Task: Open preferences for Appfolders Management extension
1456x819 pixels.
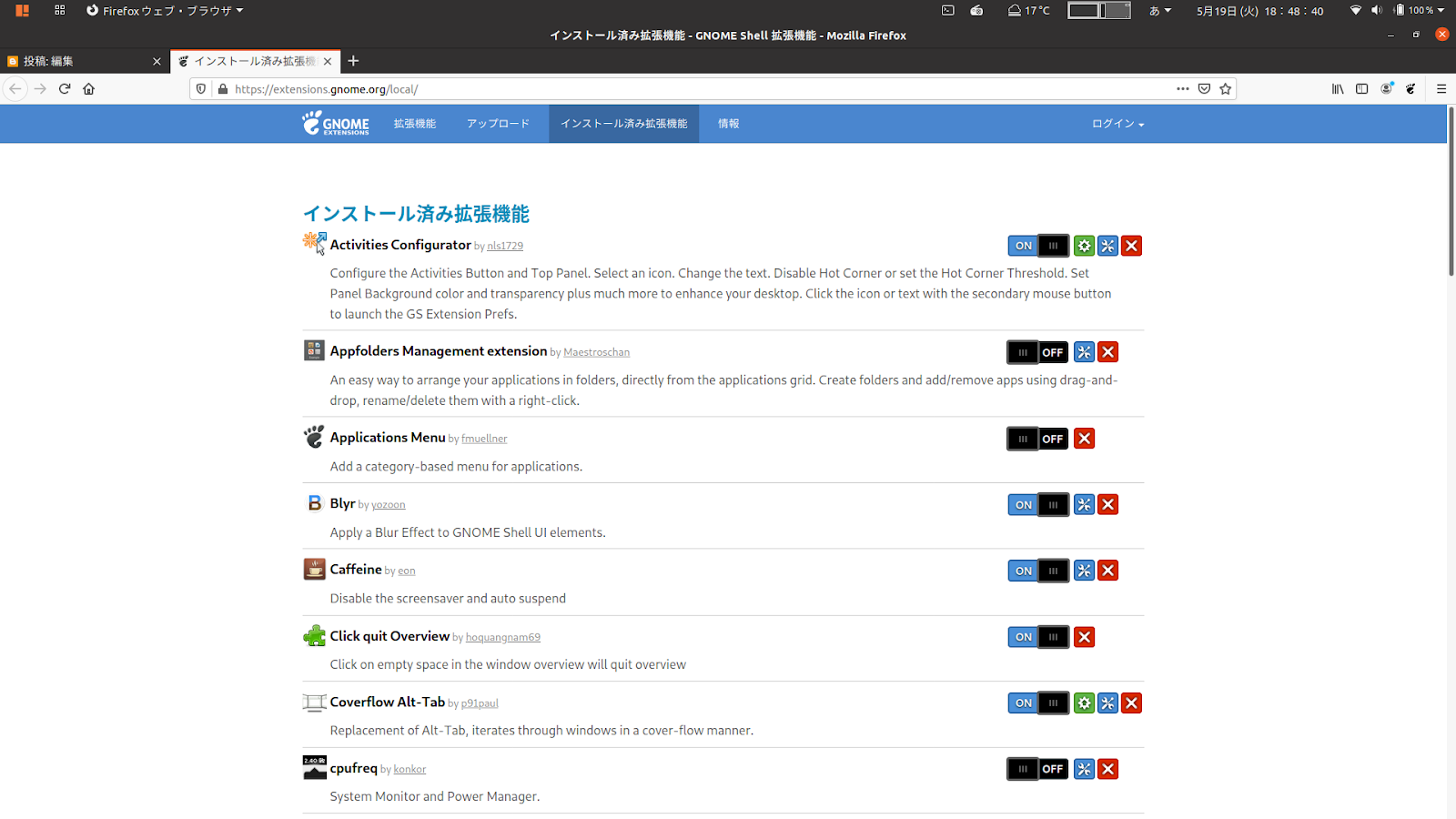Action: (x=1084, y=352)
